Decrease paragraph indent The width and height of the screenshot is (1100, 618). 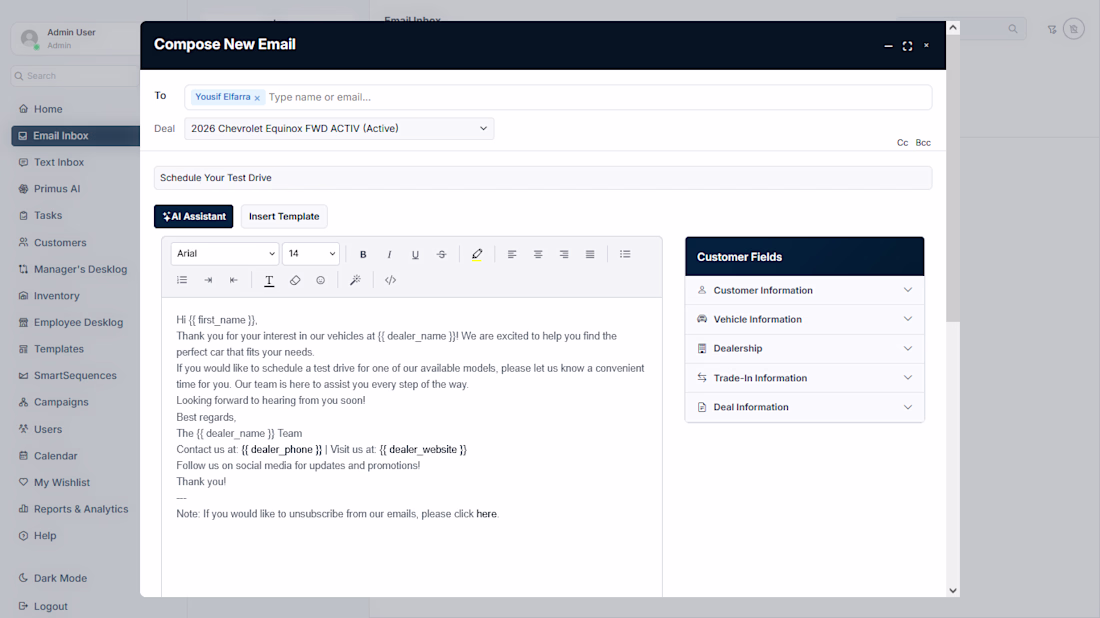coord(234,280)
